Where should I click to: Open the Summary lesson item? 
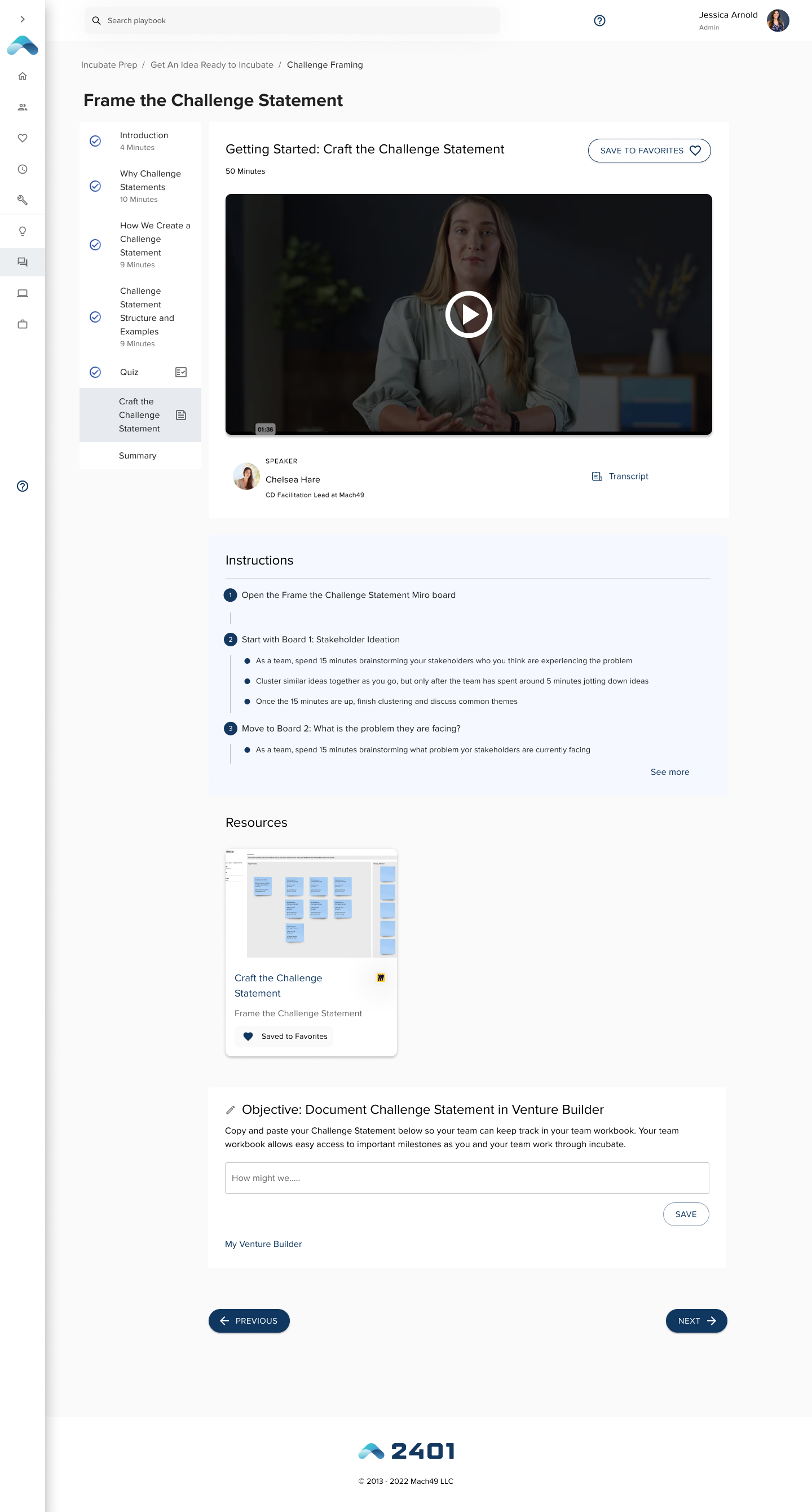141,456
